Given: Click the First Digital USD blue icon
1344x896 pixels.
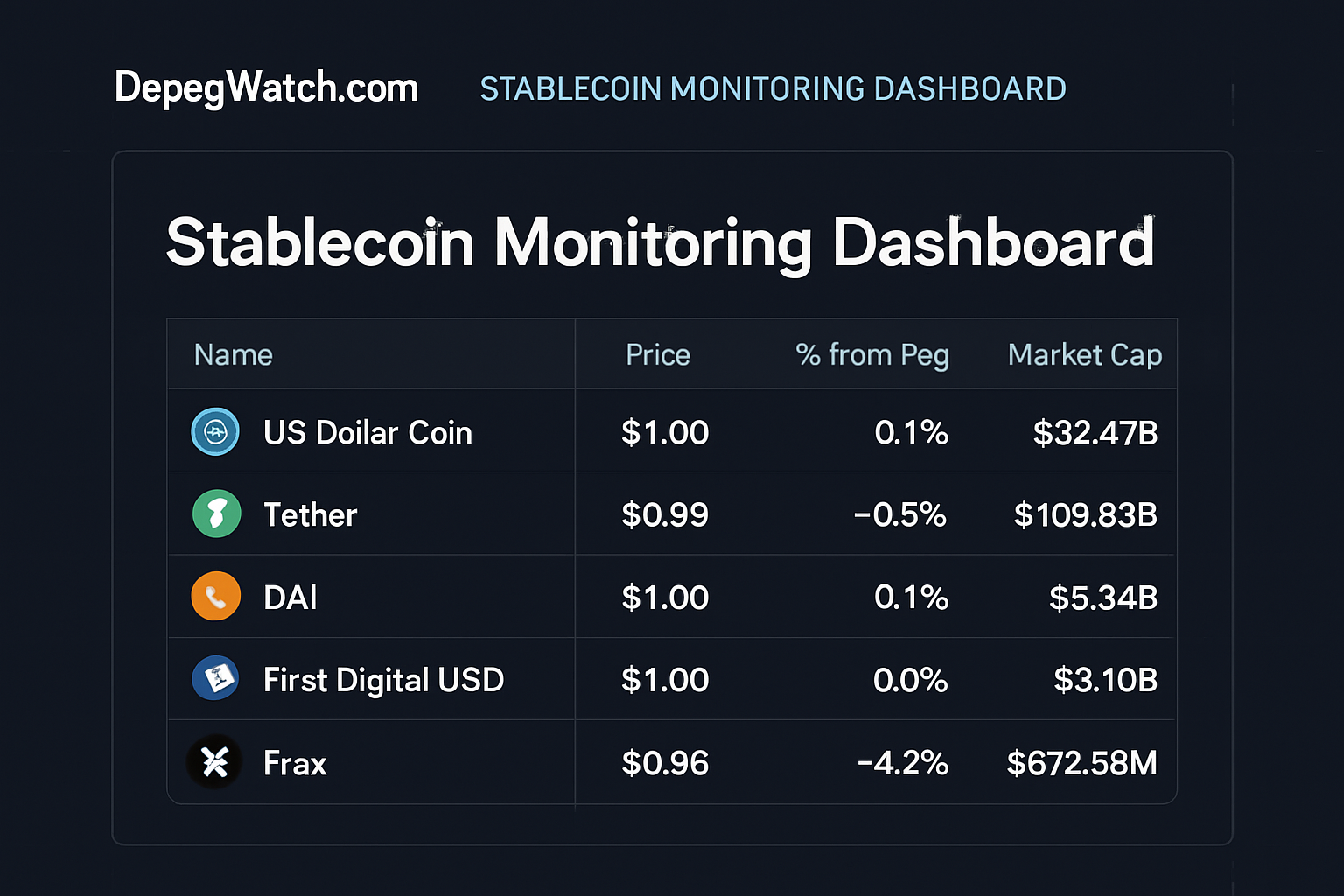Looking at the screenshot, I should (x=215, y=678).
